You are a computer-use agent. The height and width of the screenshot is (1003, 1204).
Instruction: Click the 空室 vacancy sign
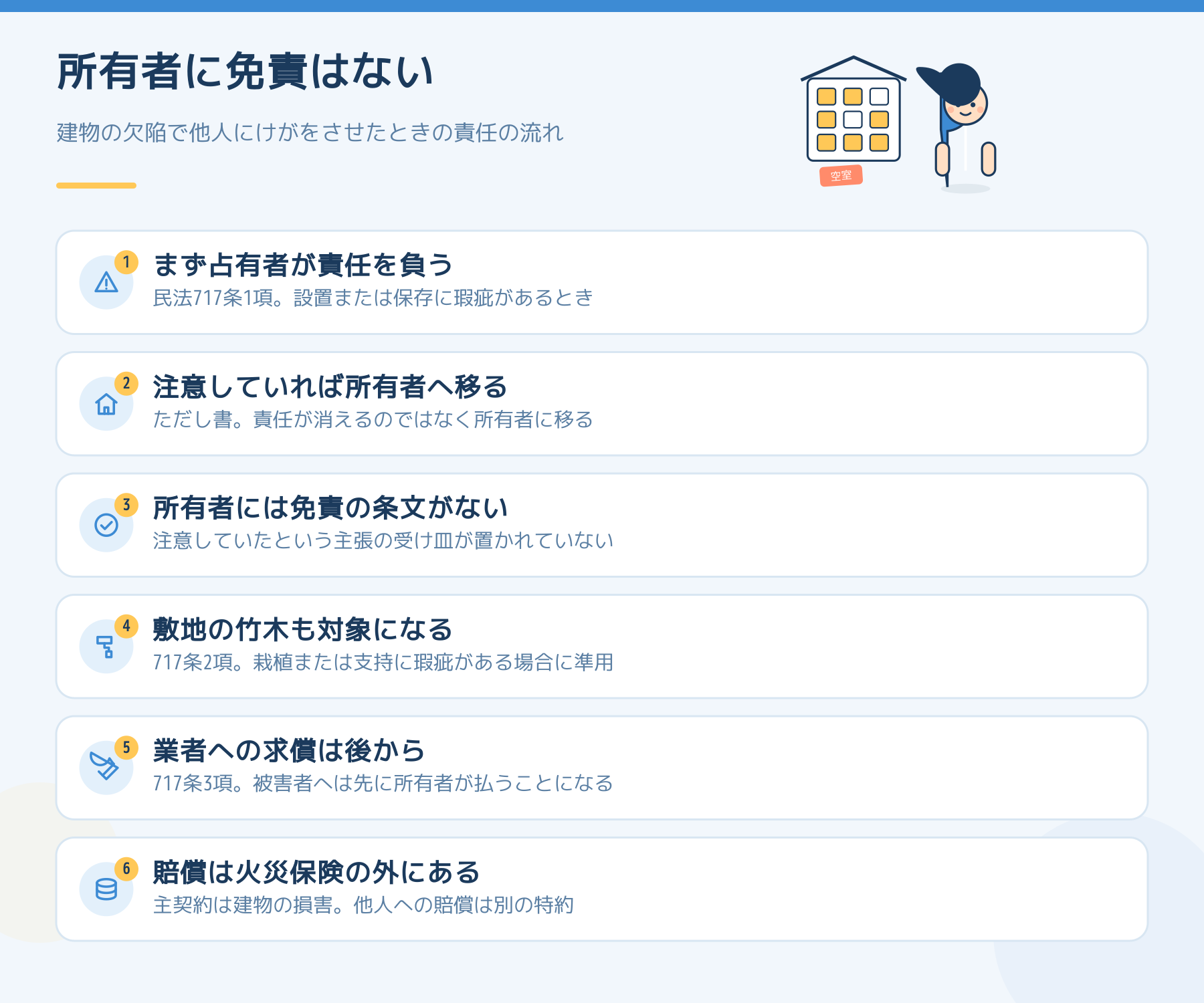pos(841,176)
